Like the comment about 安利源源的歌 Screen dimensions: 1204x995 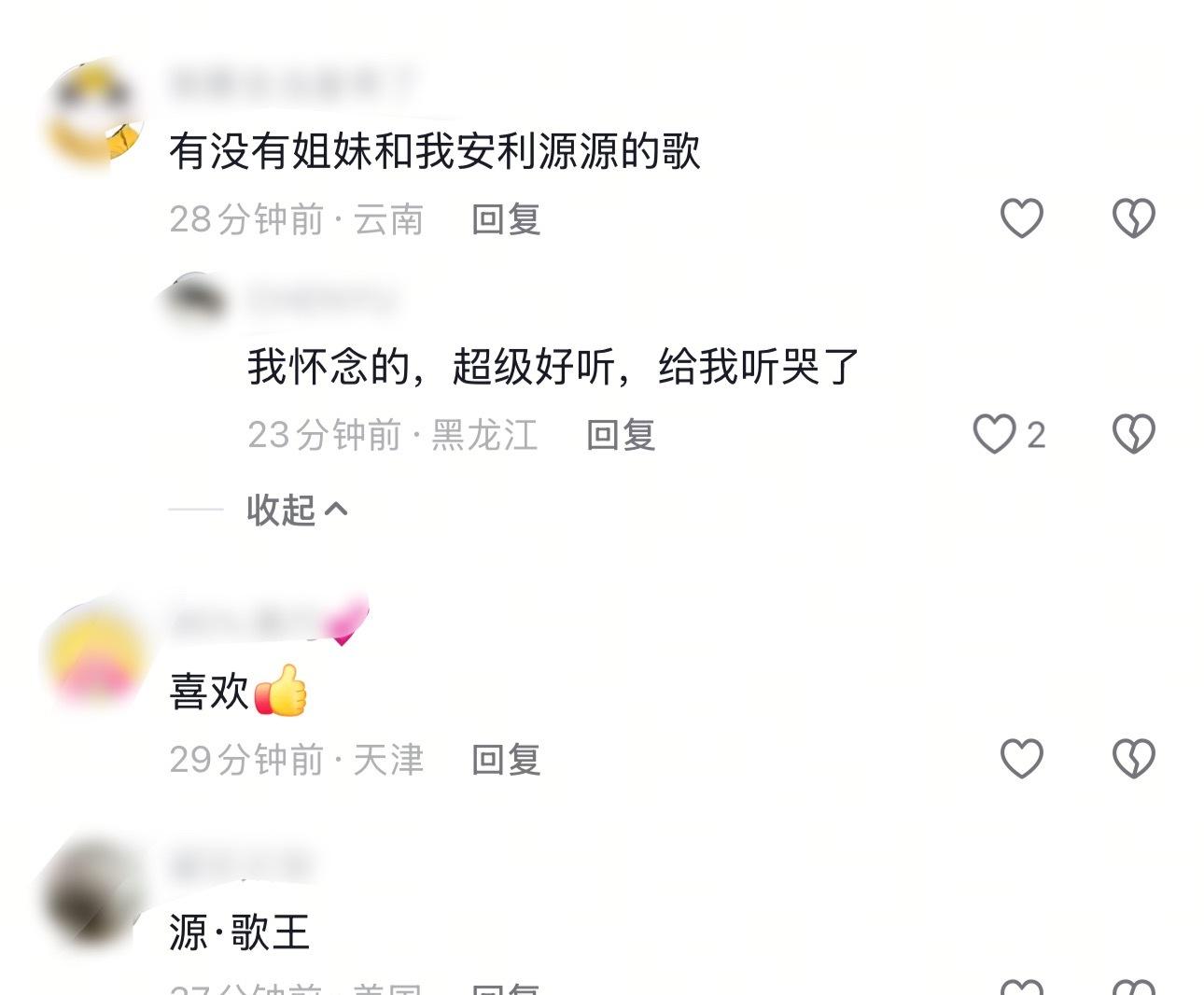click(x=1021, y=218)
